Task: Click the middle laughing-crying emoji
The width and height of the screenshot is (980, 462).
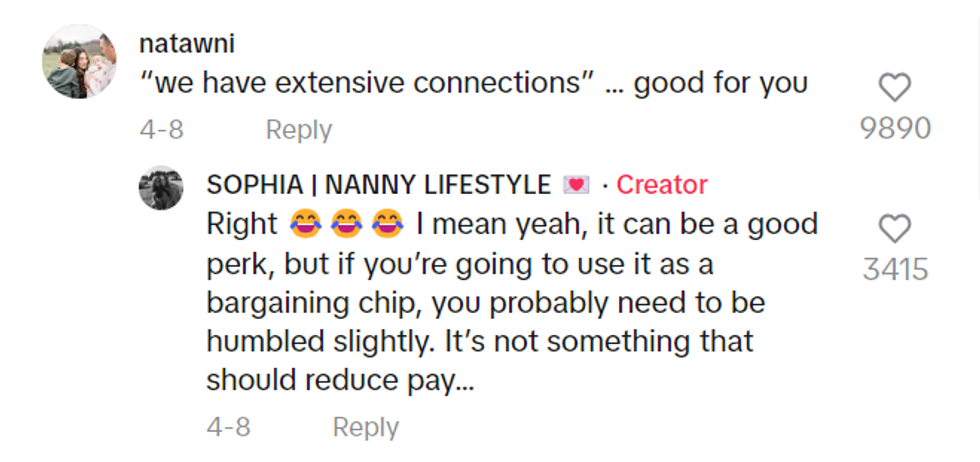Action: 343,225
